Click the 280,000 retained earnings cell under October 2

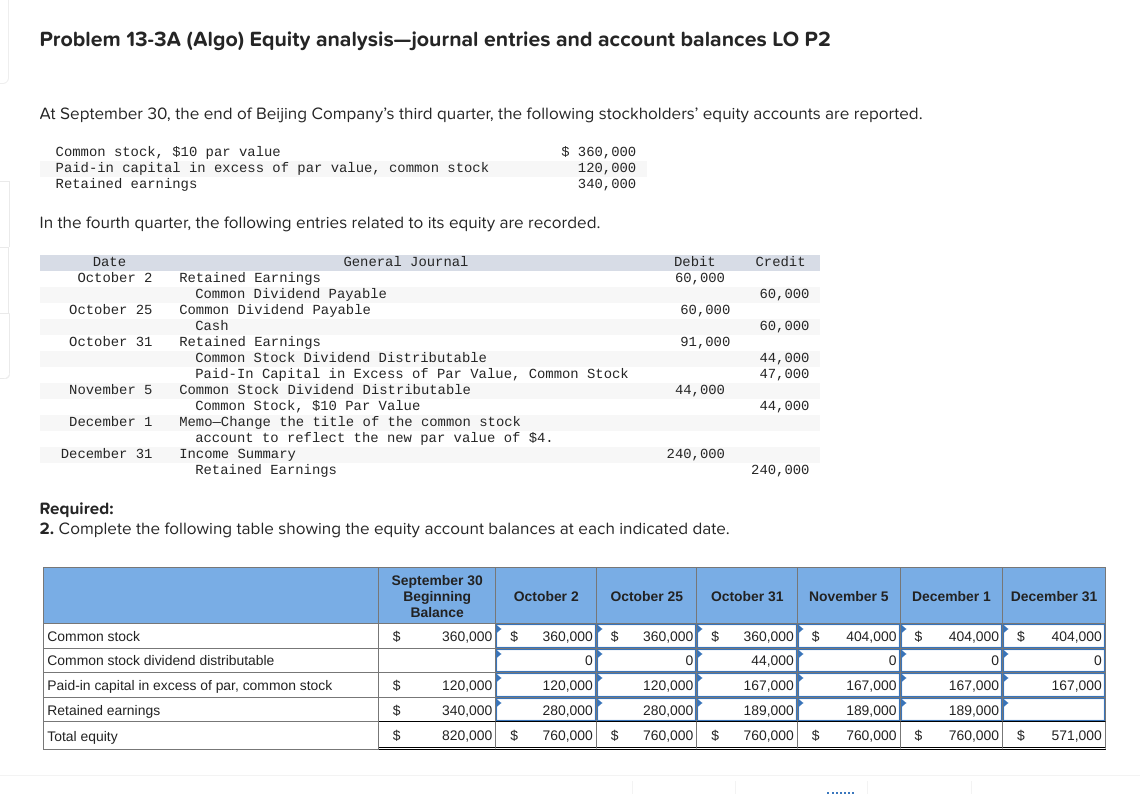click(x=546, y=710)
